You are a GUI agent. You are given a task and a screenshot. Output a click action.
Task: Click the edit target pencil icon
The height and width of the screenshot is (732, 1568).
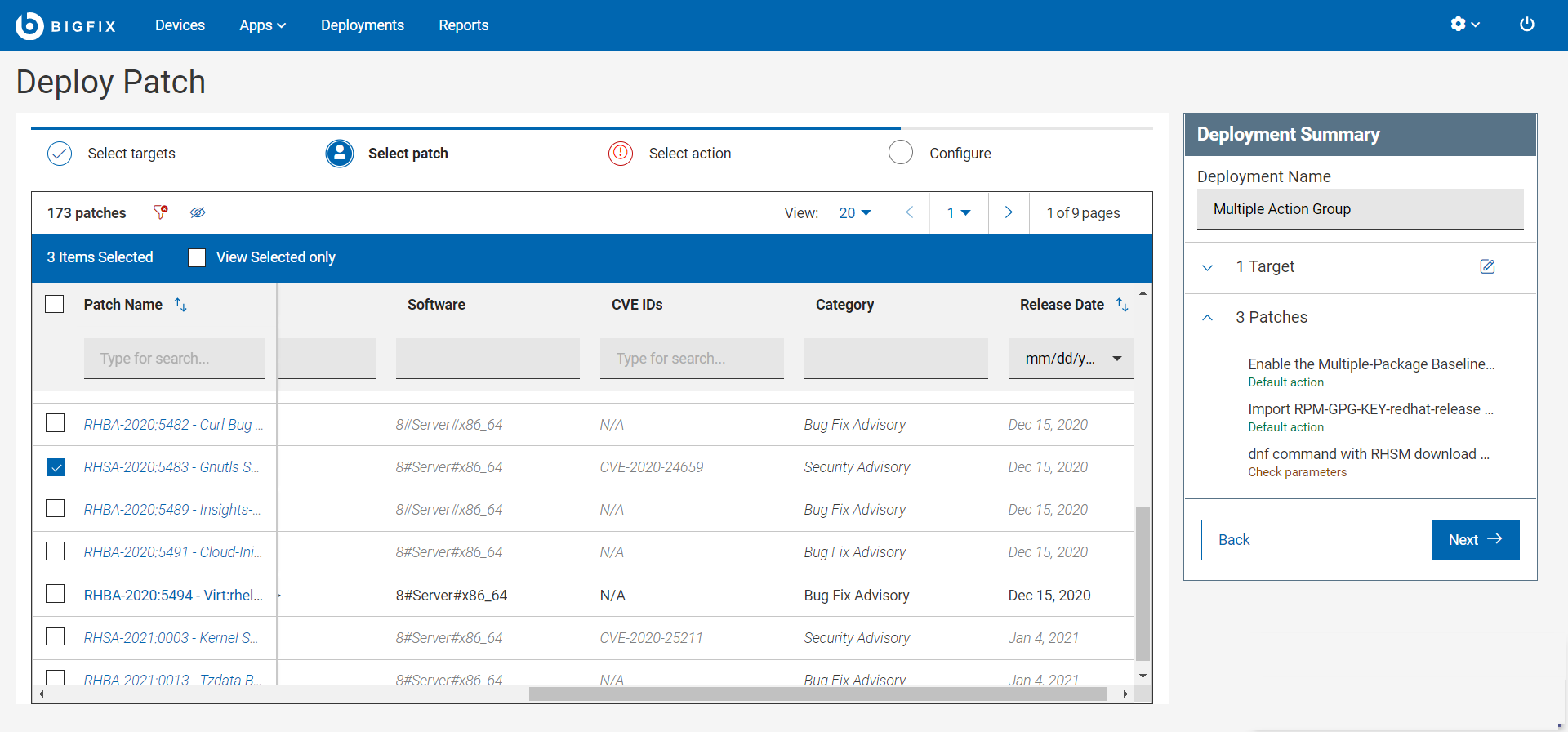[x=1487, y=266]
